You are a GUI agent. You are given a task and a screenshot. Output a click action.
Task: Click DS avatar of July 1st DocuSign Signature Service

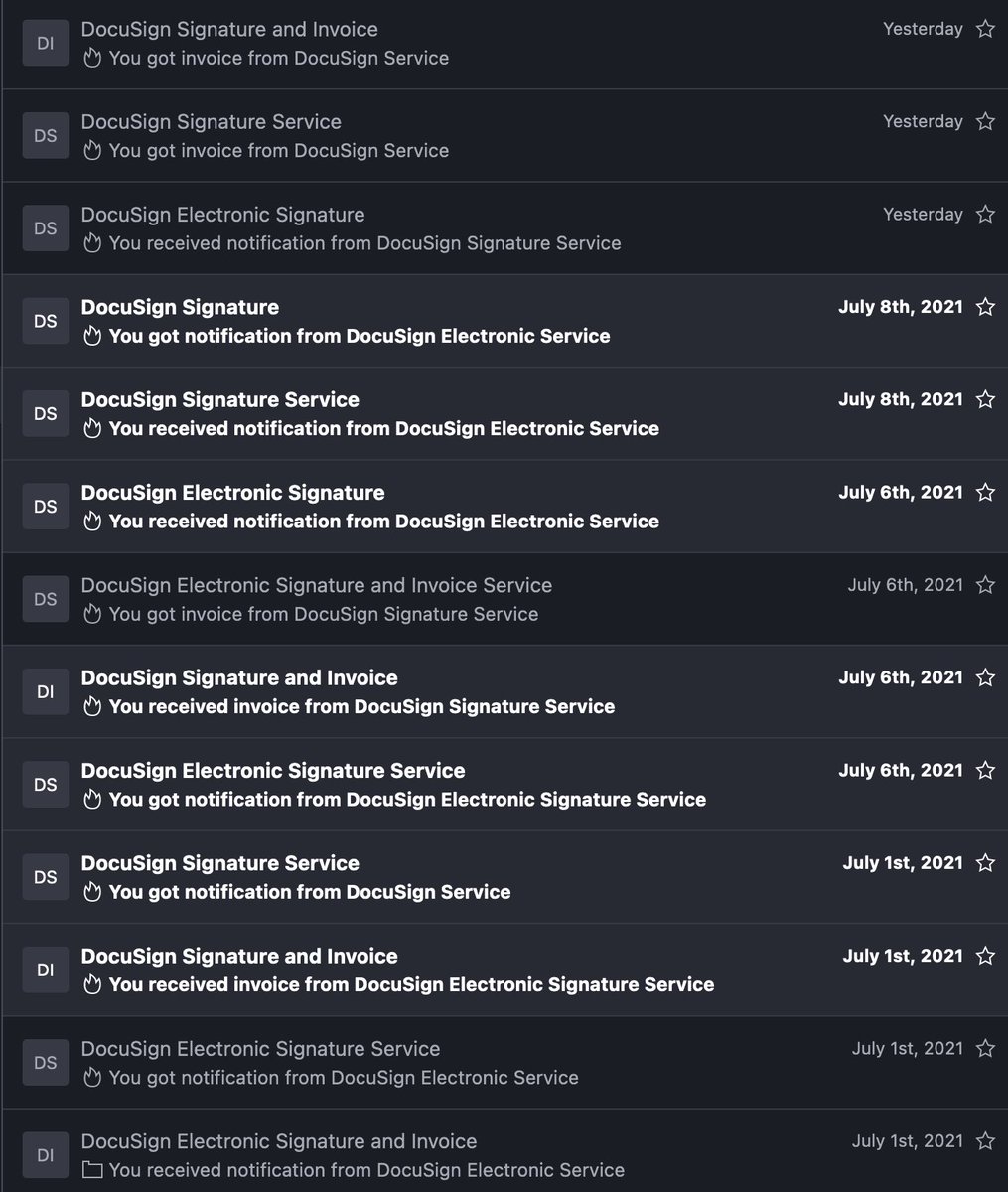coord(46,877)
